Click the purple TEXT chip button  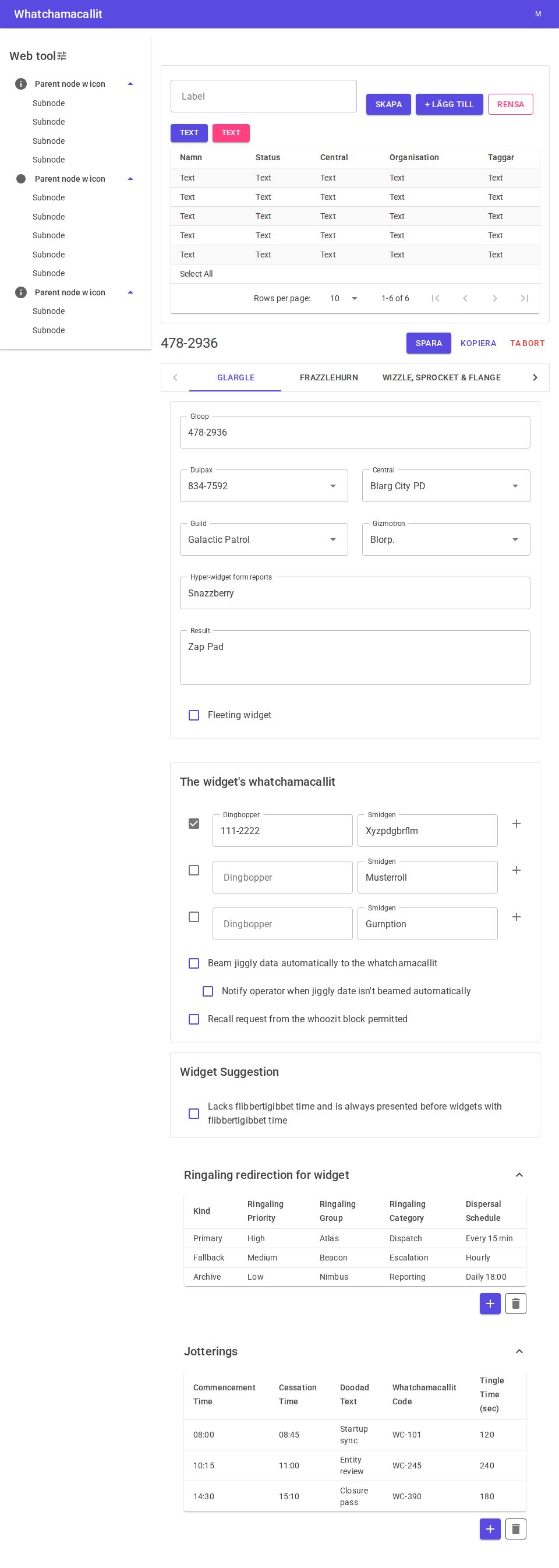pos(189,133)
